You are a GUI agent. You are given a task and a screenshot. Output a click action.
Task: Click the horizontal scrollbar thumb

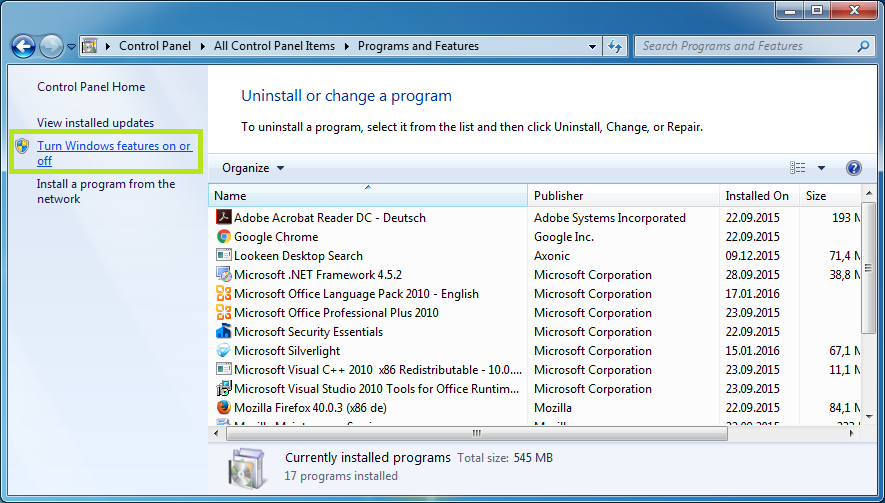pos(476,433)
